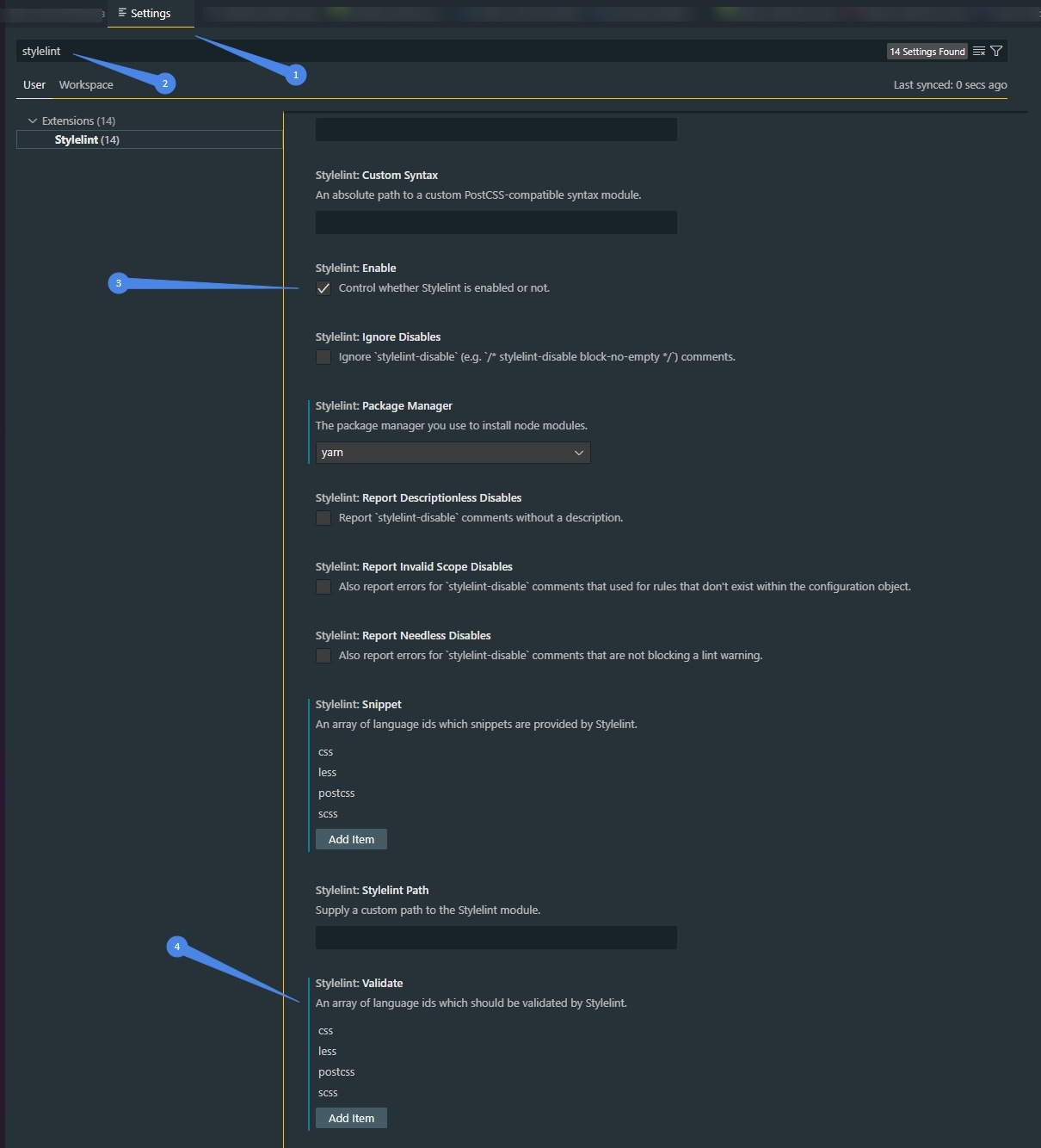1041x1148 pixels.
Task: Select scss item in Snippet list
Action: (328, 814)
